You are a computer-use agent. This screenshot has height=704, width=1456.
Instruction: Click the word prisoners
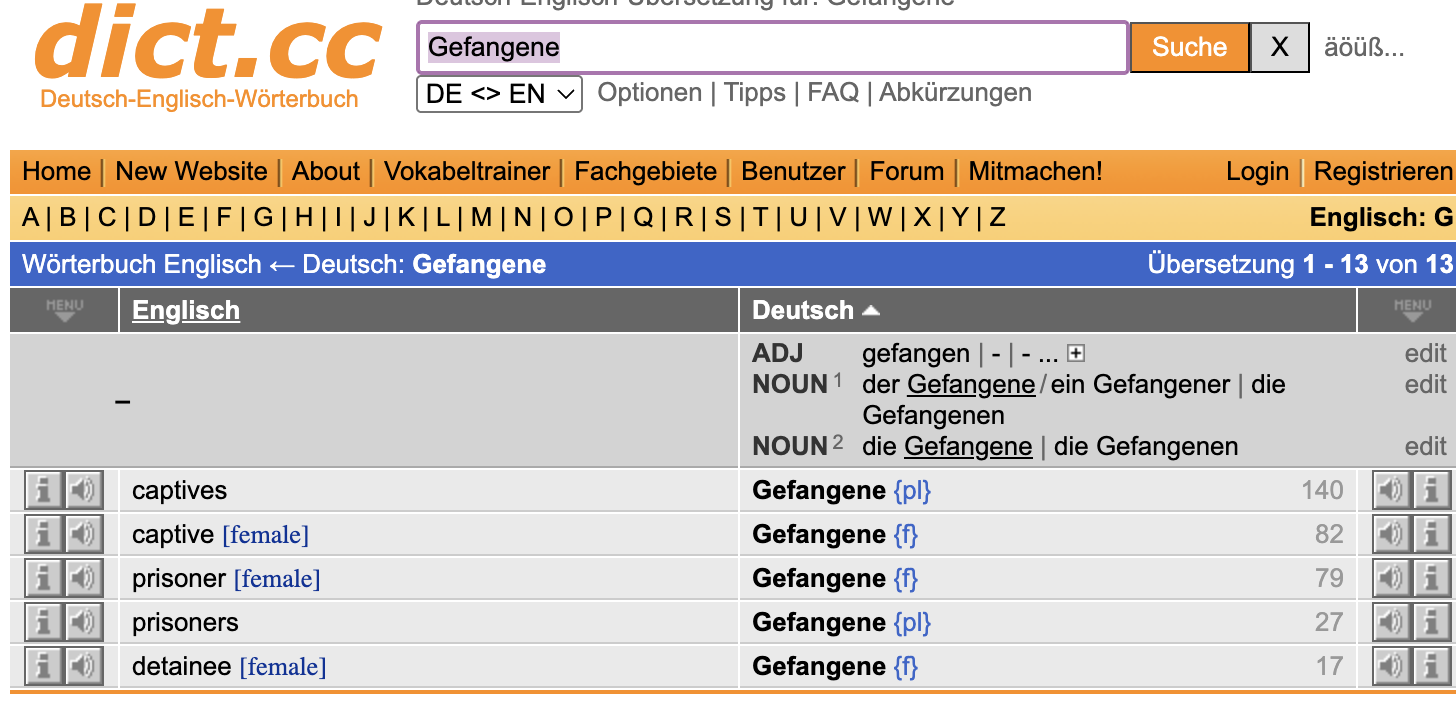185,623
